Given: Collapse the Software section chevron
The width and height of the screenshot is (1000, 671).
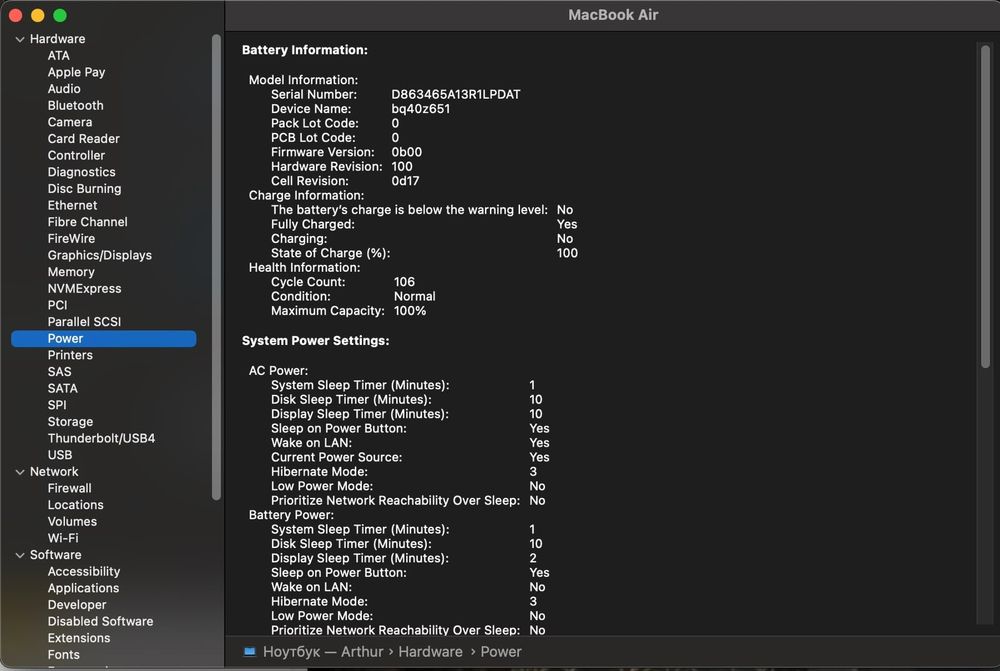Looking at the screenshot, I should tap(20, 555).
